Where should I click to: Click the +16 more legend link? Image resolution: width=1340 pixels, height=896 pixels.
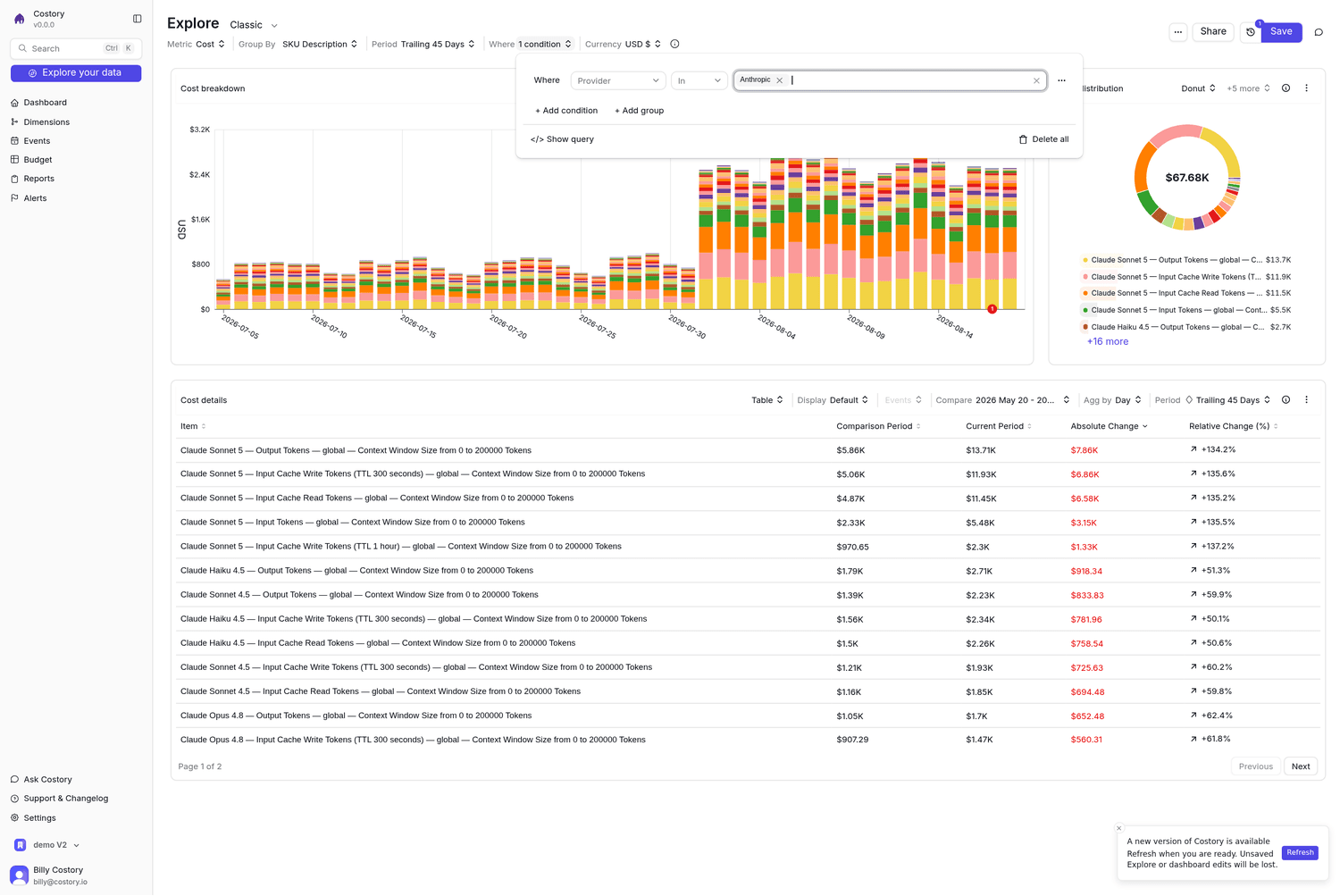pos(1108,342)
